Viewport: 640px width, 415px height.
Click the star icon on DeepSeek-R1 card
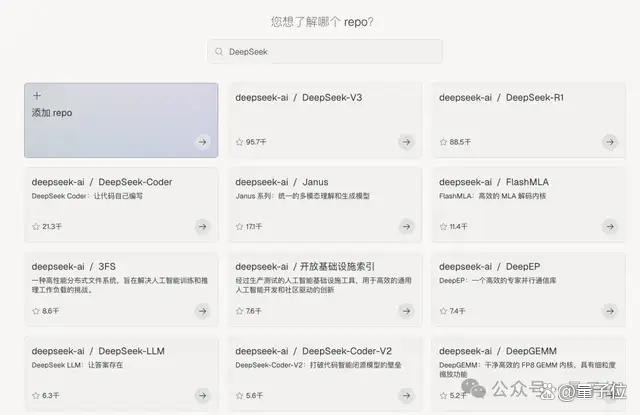pyautogui.click(x=443, y=142)
